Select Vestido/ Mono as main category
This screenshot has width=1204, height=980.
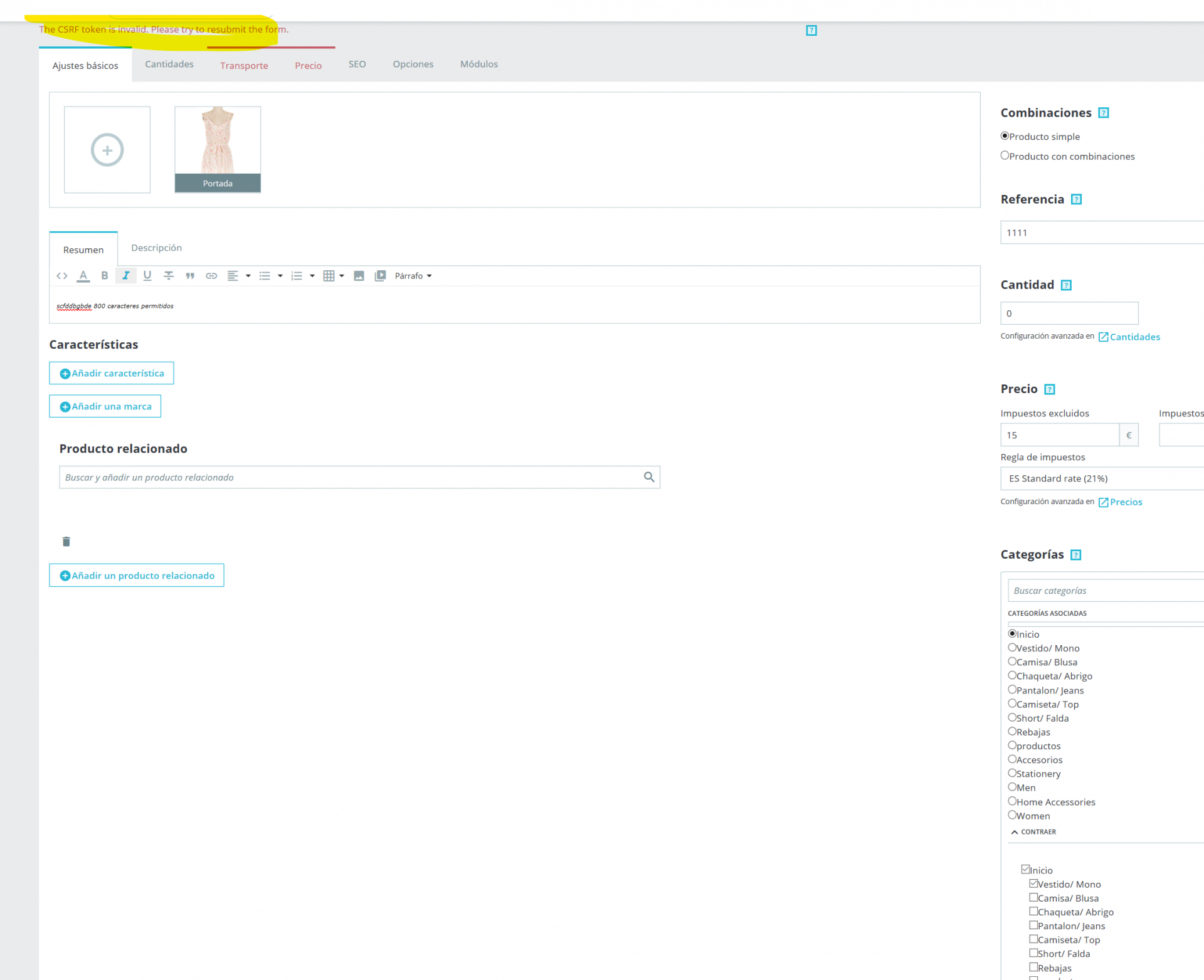coord(1011,648)
